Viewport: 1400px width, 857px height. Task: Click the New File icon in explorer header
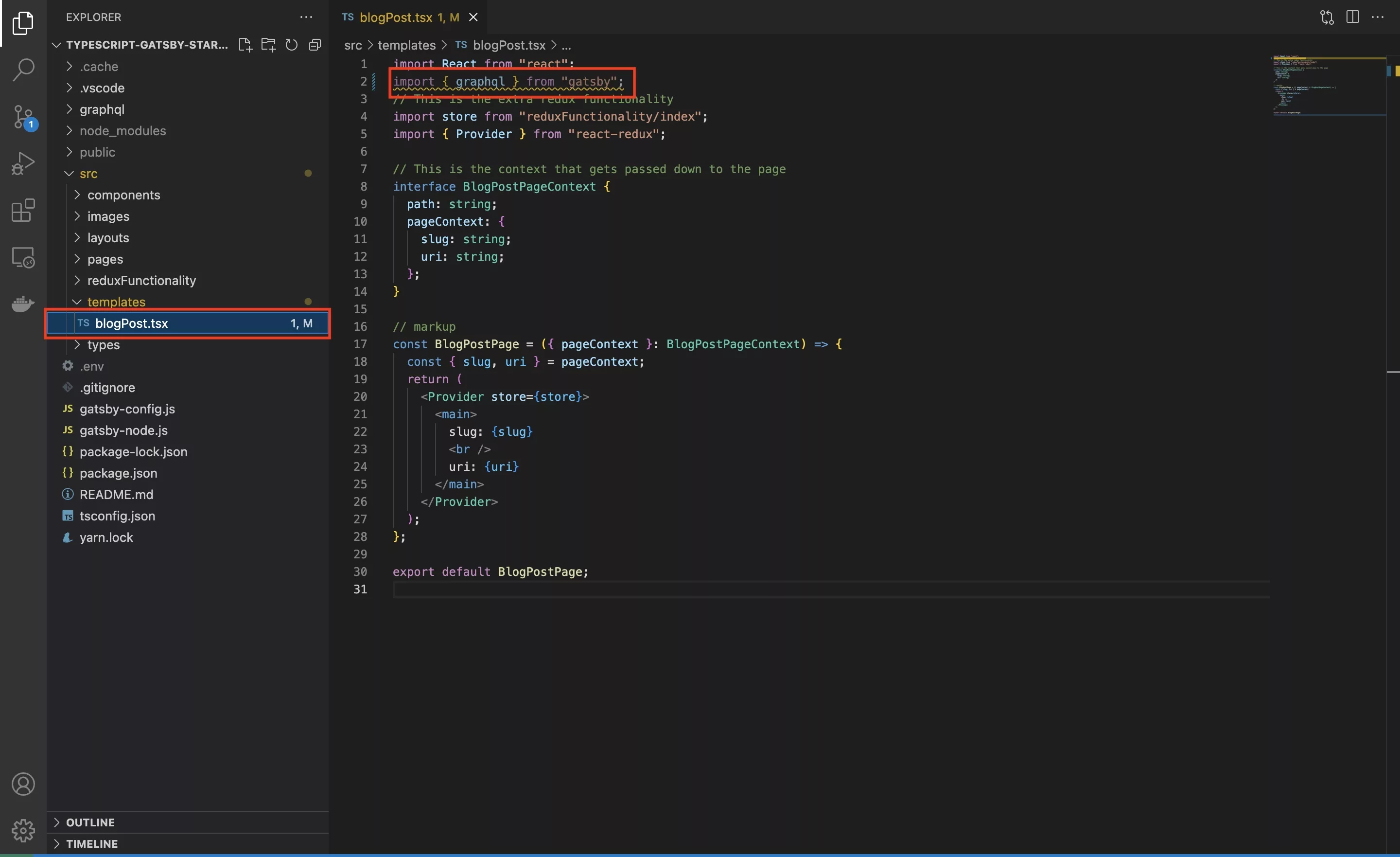click(245, 45)
